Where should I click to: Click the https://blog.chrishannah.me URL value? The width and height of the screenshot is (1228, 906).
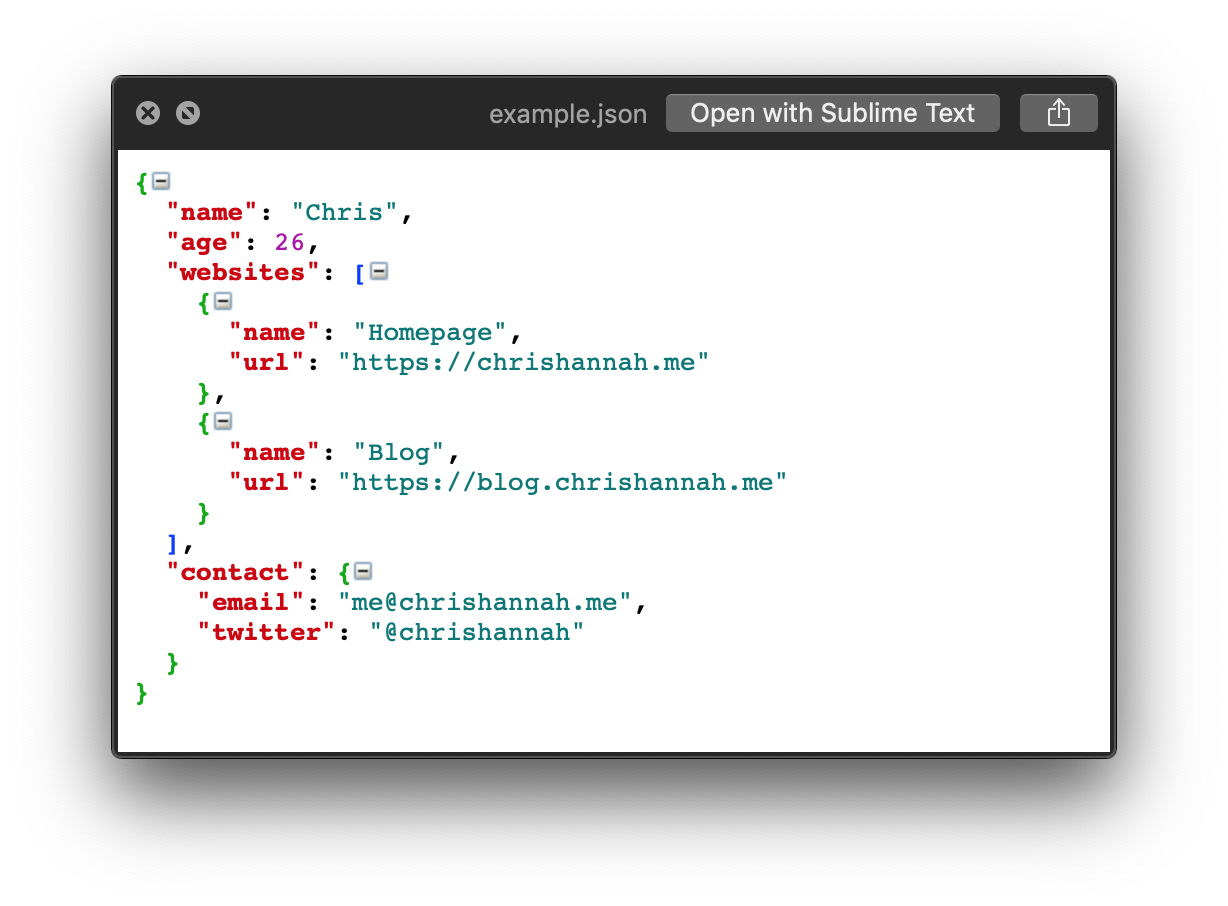tap(562, 482)
